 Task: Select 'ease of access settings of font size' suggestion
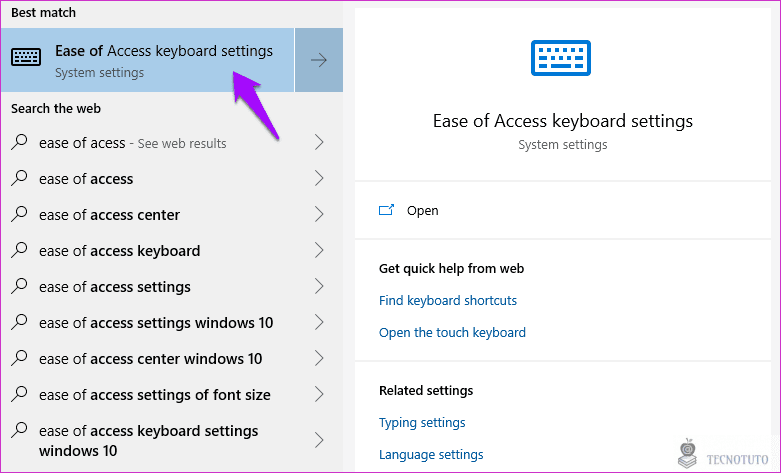172,395
